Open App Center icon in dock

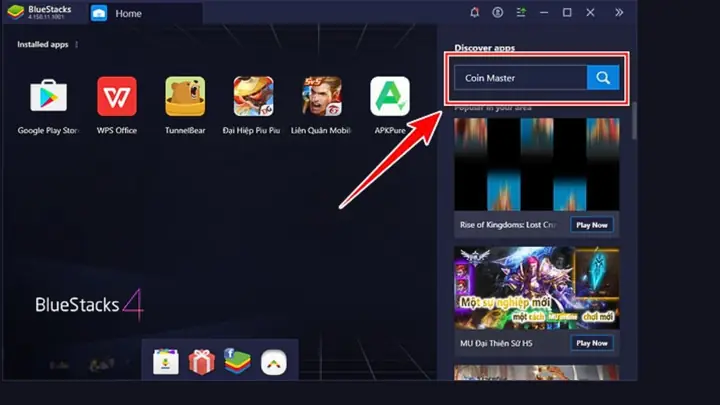click(166, 362)
